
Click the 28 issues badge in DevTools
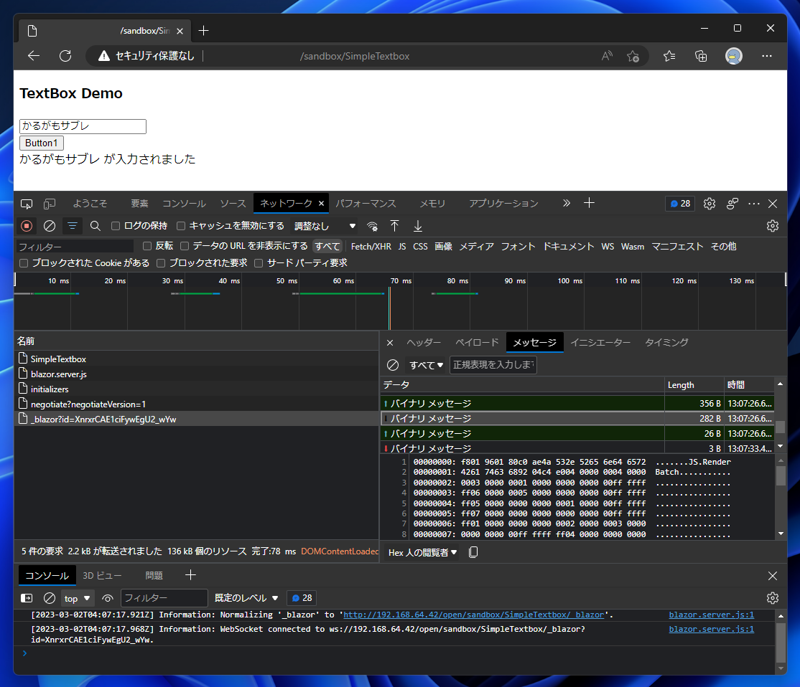(x=680, y=203)
